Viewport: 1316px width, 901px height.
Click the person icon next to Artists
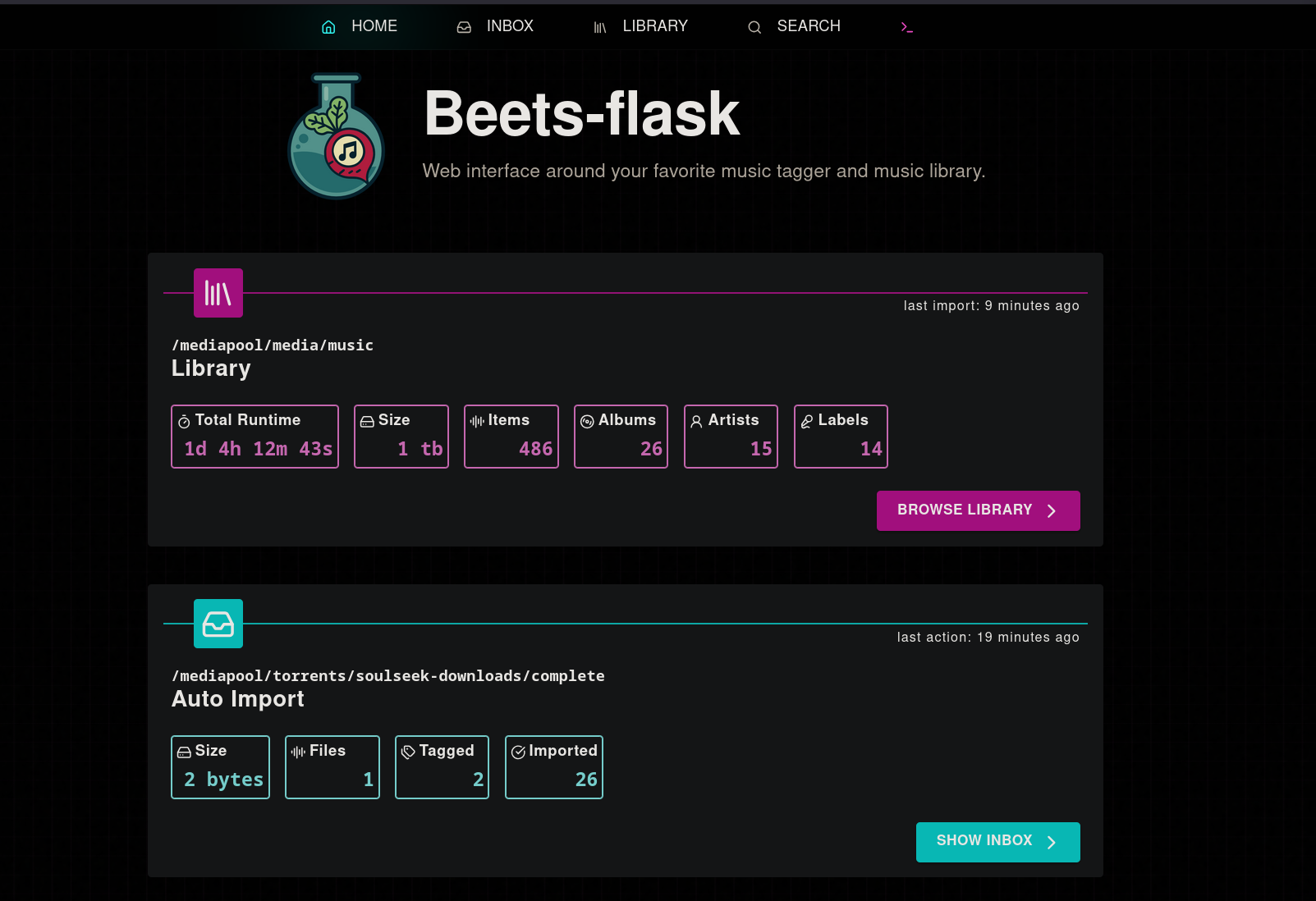pyautogui.click(x=696, y=421)
